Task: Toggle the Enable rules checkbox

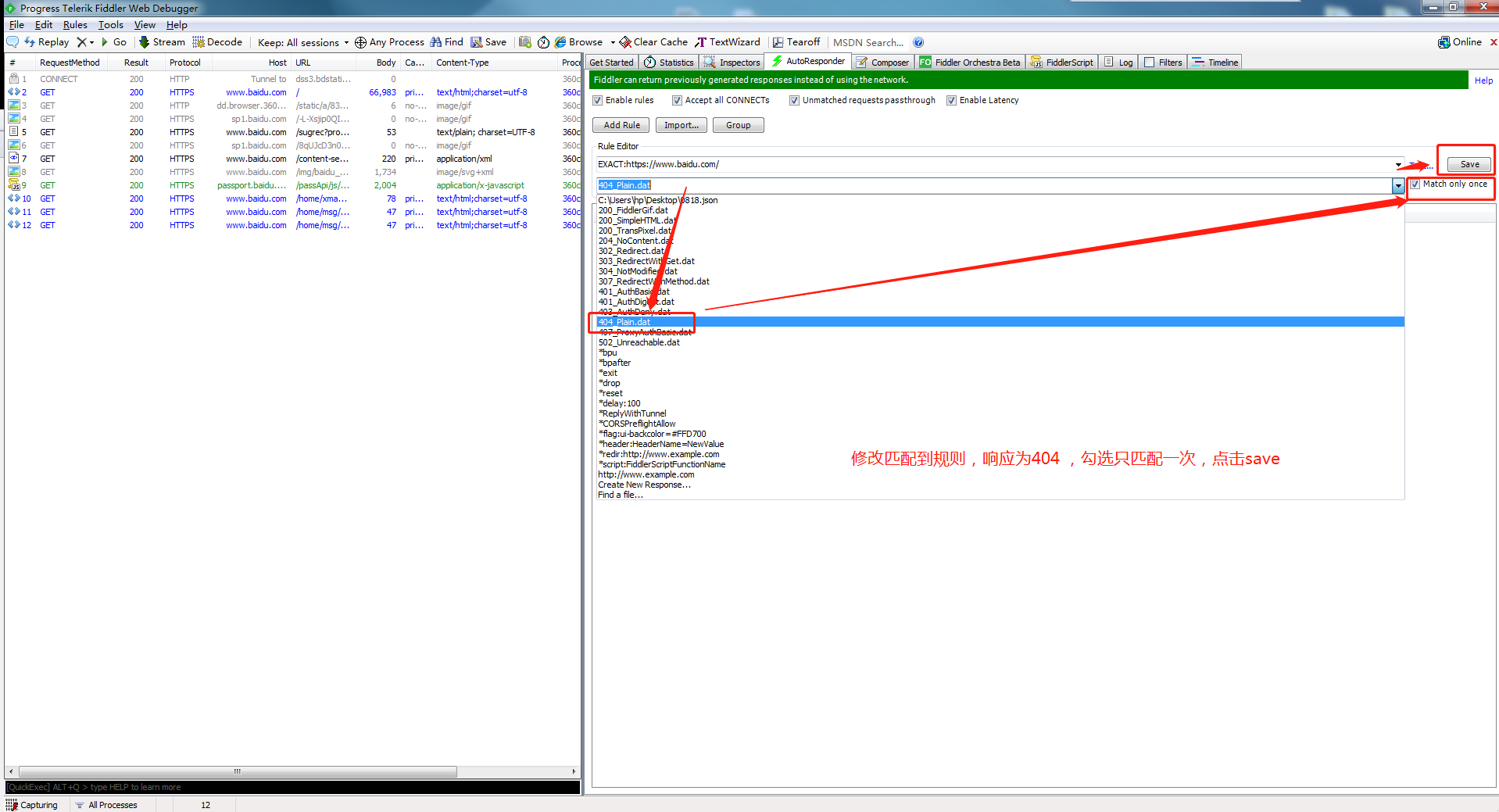Action: pyautogui.click(x=598, y=100)
